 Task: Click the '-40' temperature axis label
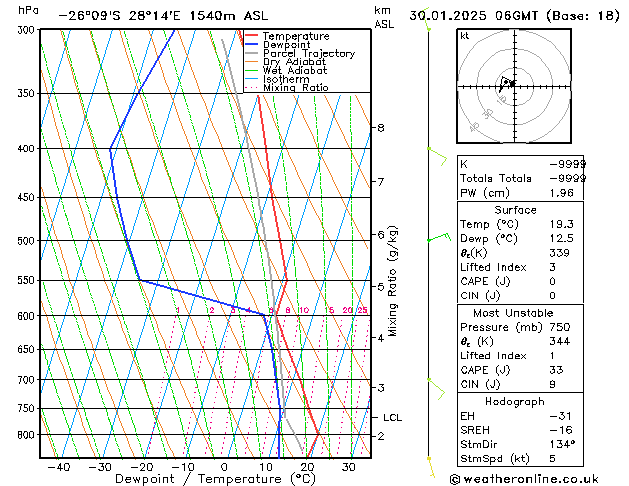point(58,467)
